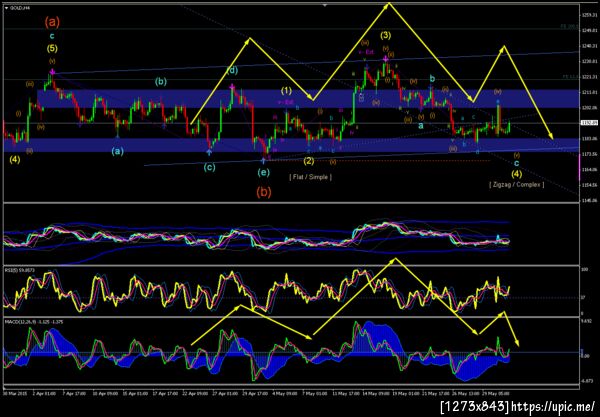Image resolution: width=600 pixels, height=417 pixels.
Task: Select the cyan (c) wave label
Action: [209, 167]
